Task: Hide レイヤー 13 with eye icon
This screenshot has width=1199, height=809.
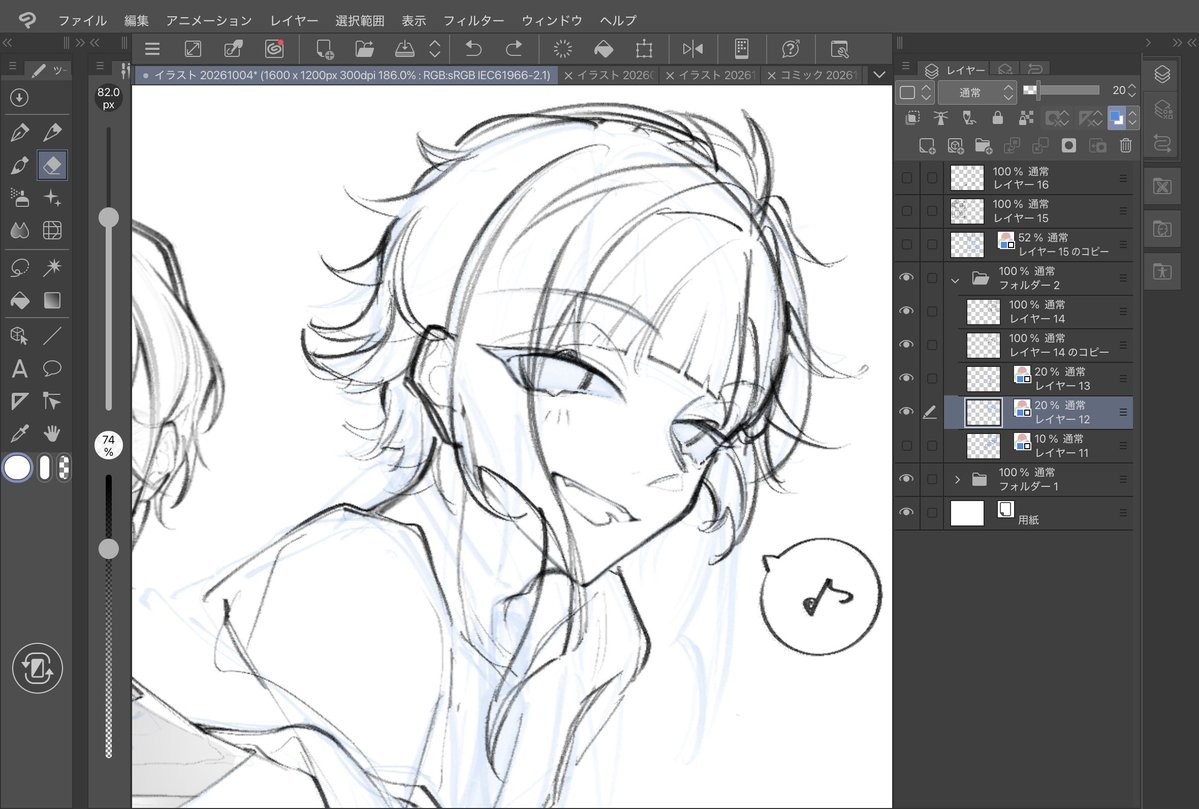Action: click(906, 378)
